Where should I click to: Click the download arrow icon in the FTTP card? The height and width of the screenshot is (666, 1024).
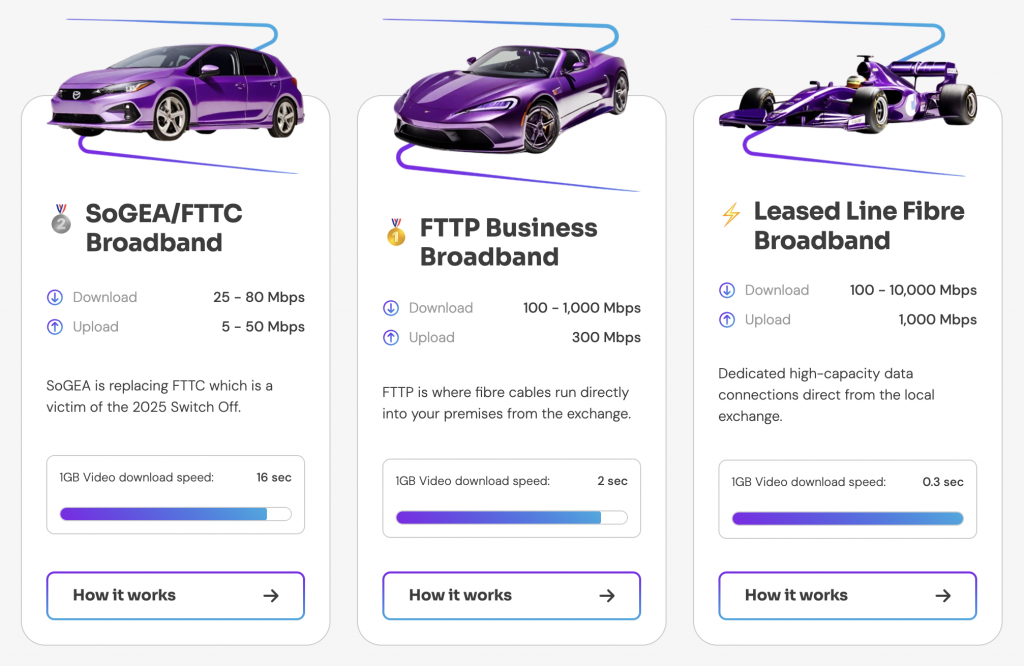[391, 308]
